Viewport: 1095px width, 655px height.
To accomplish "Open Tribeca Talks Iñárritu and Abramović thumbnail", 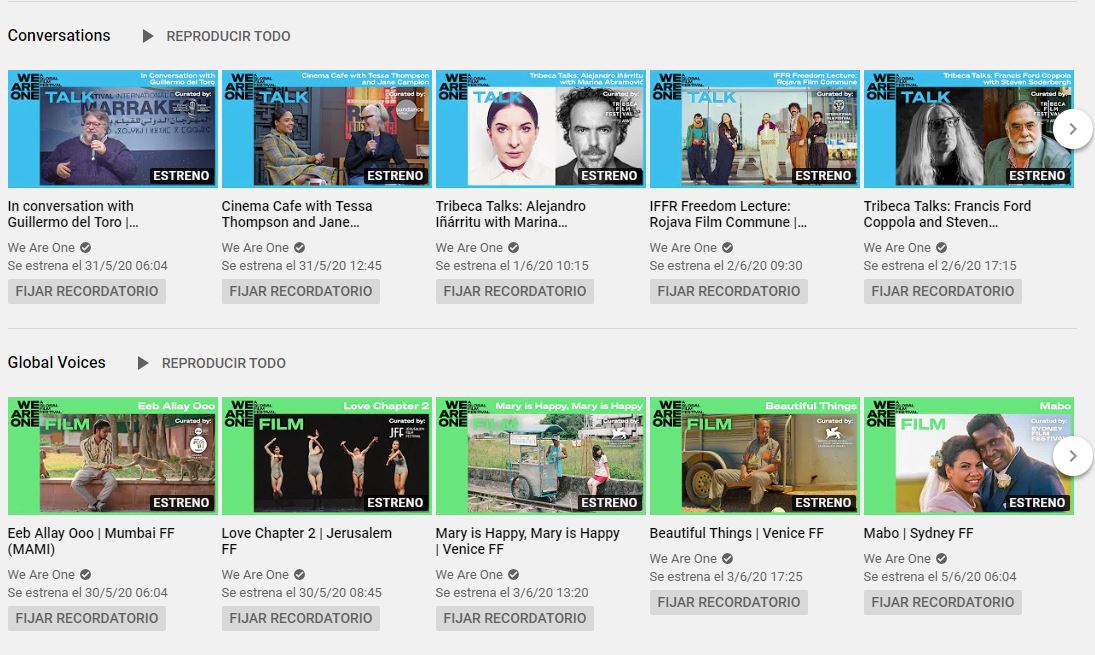I will [541, 128].
